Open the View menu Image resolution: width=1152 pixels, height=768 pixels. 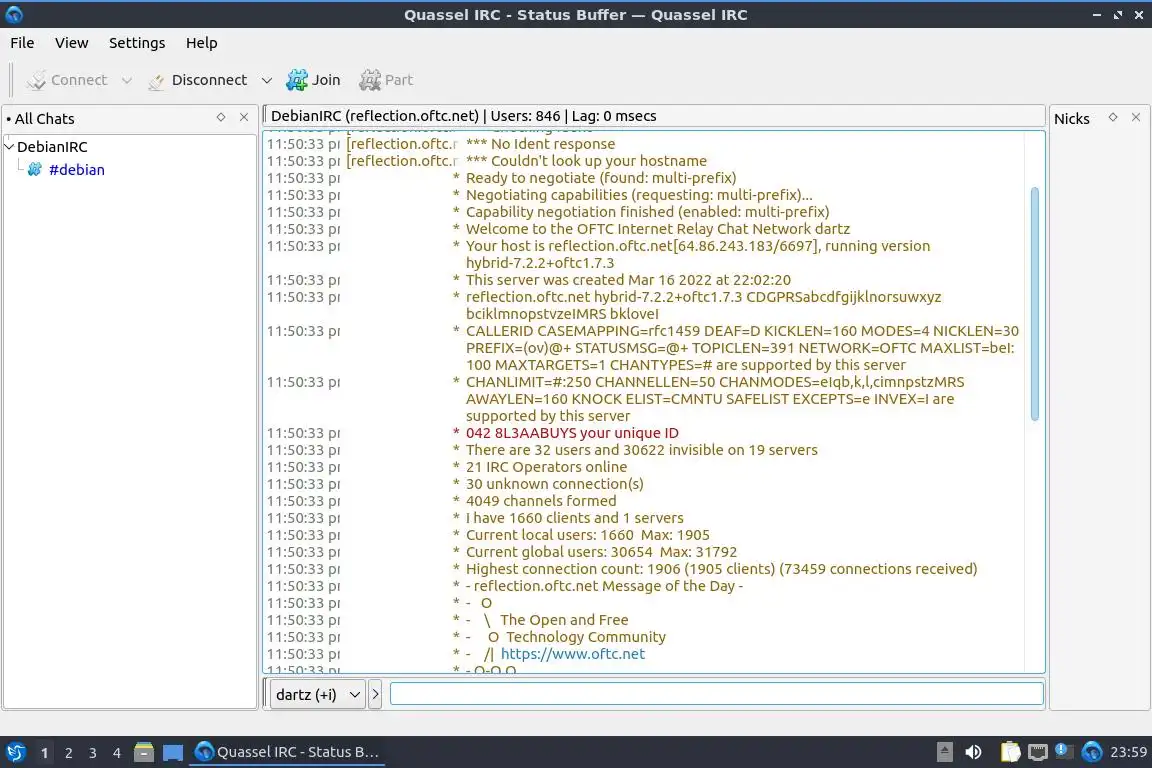pos(71,43)
